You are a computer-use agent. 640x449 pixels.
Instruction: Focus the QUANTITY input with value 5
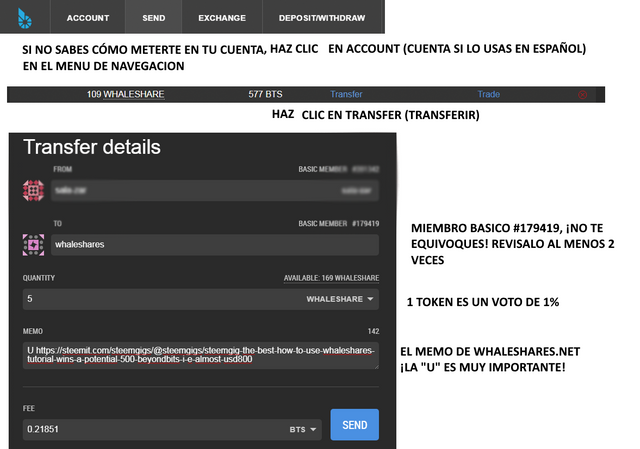(161, 299)
